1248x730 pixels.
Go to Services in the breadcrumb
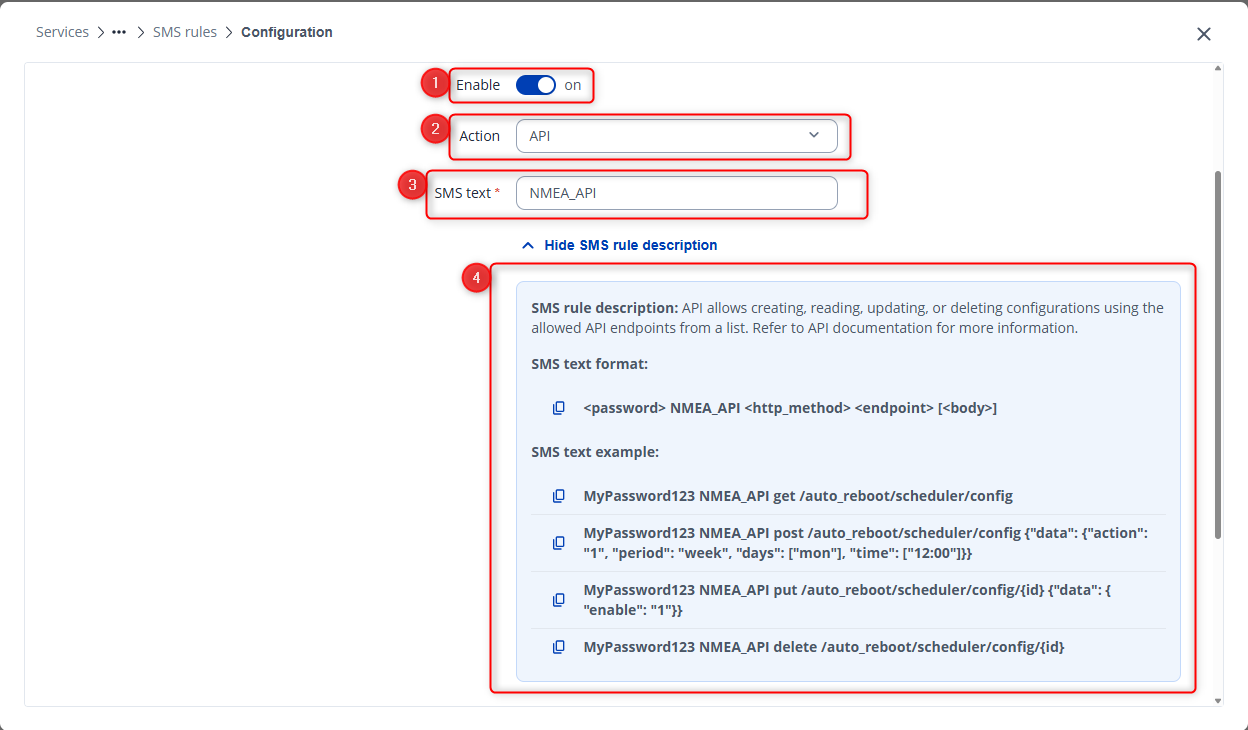point(62,32)
